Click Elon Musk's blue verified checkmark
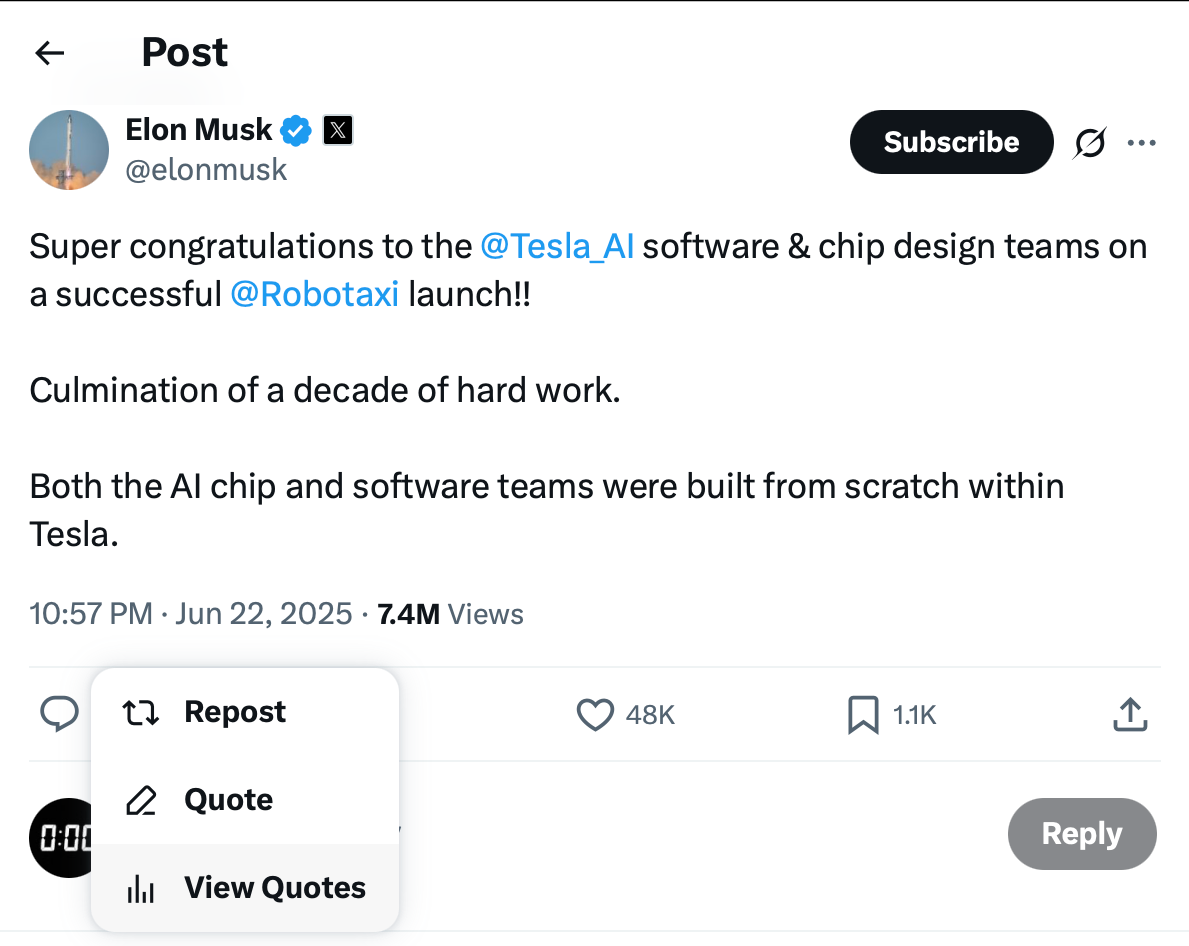The image size is (1189, 946). 293,129
